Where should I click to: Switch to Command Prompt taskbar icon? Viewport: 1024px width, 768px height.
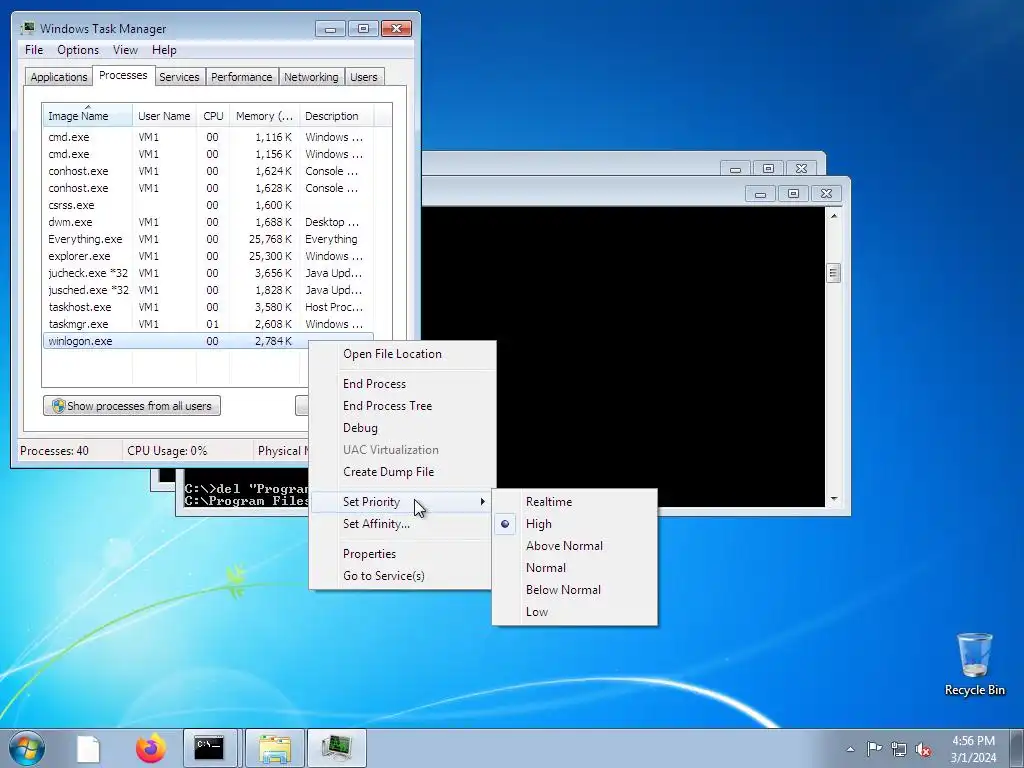[x=210, y=748]
